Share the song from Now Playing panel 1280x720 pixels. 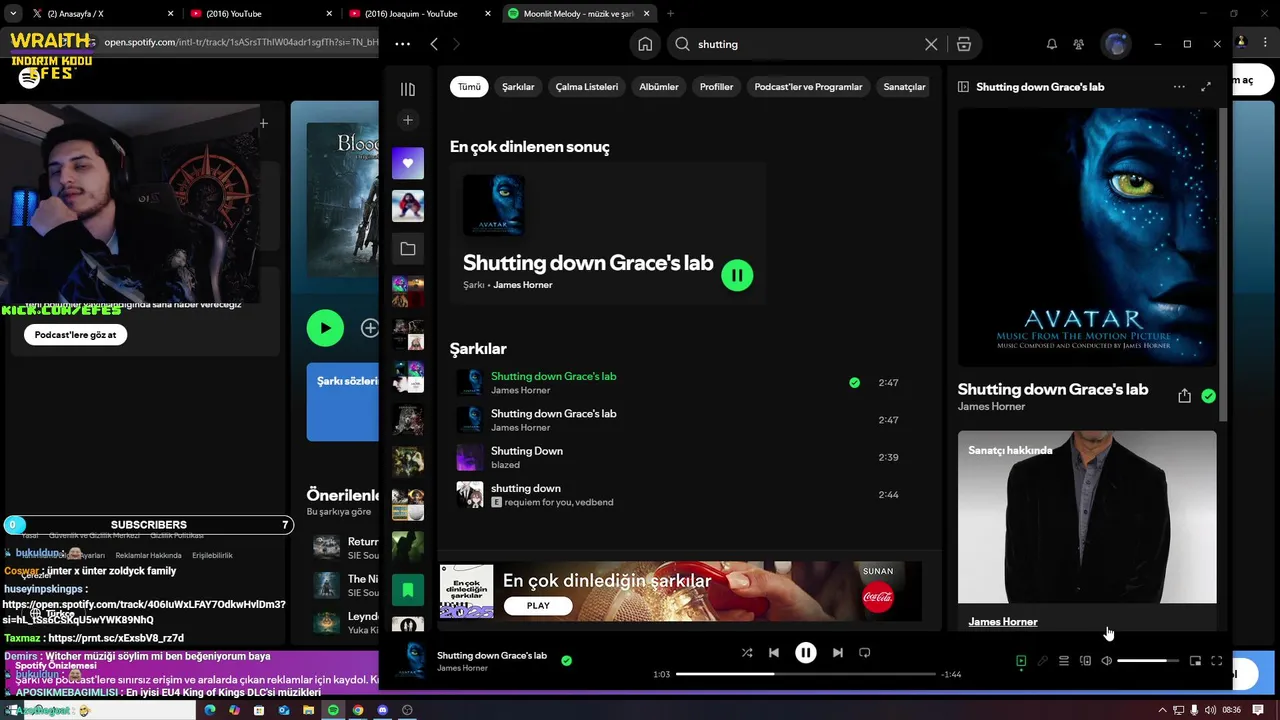coord(1184,396)
